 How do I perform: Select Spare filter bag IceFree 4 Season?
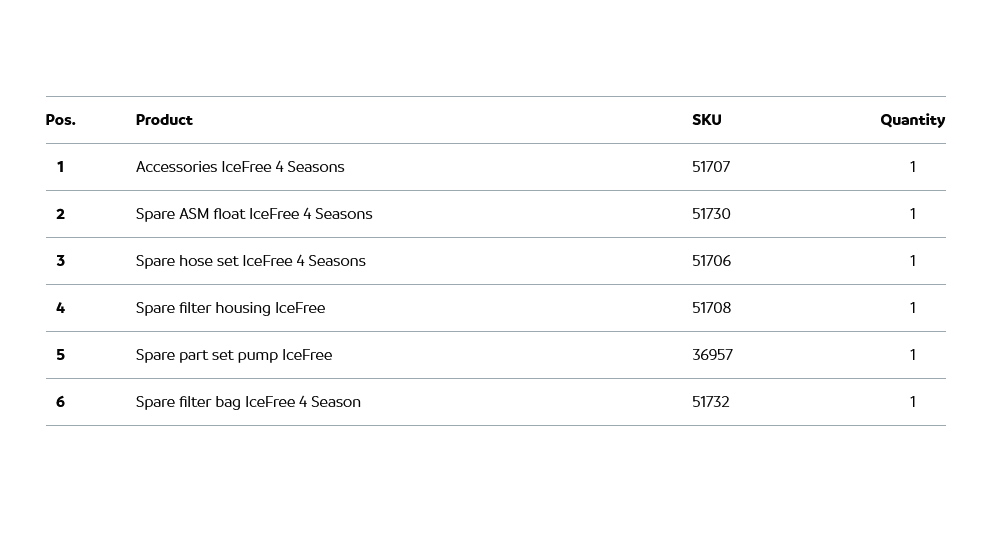248,402
